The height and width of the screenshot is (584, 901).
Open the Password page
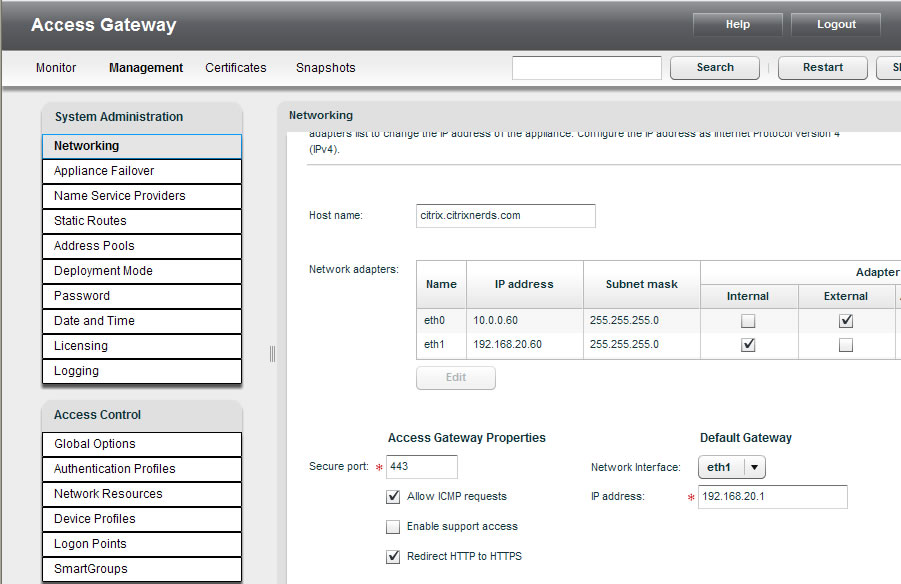[142, 296]
